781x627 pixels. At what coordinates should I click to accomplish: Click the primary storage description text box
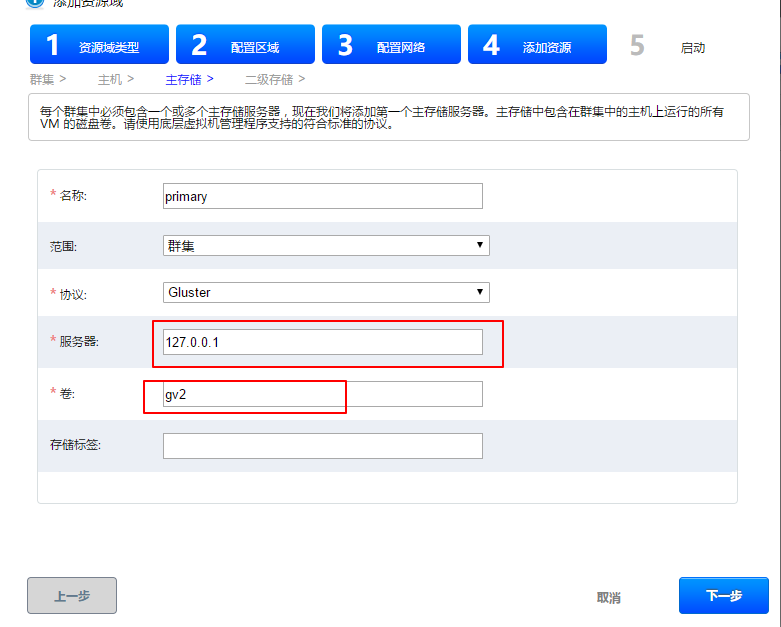pyautogui.click(x=388, y=118)
